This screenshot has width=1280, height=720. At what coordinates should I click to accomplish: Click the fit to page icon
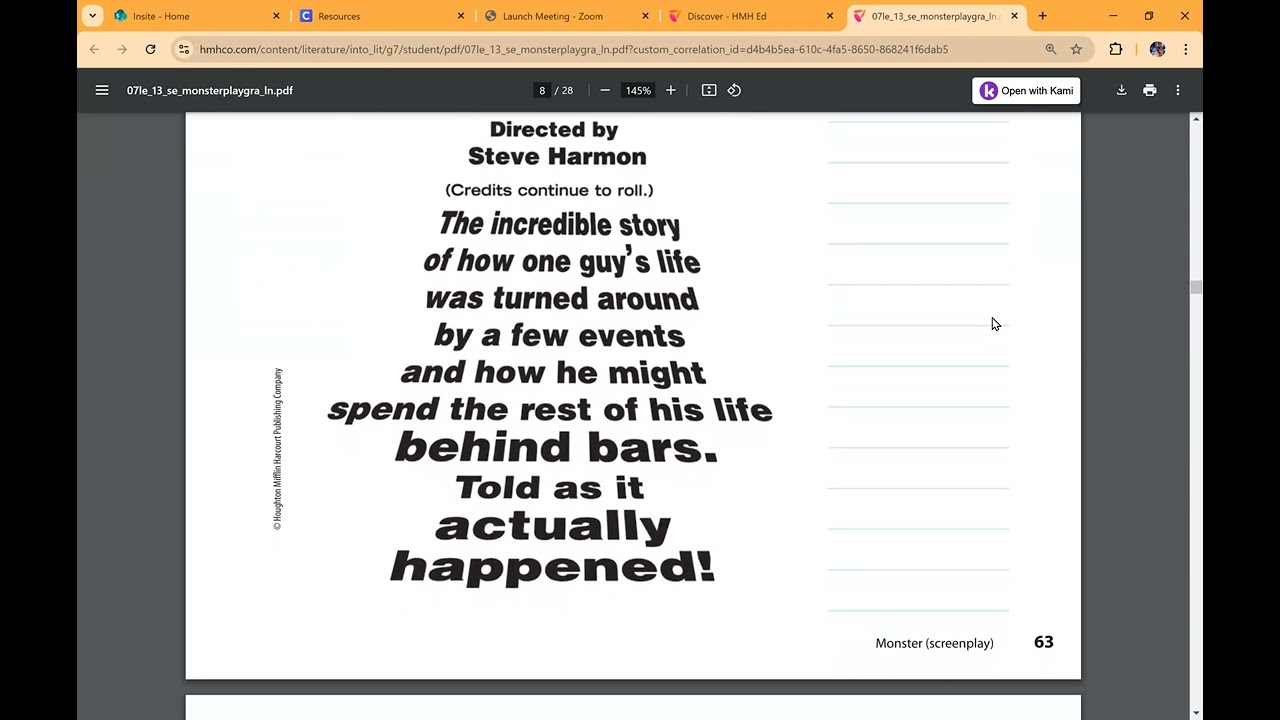[709, 90]
